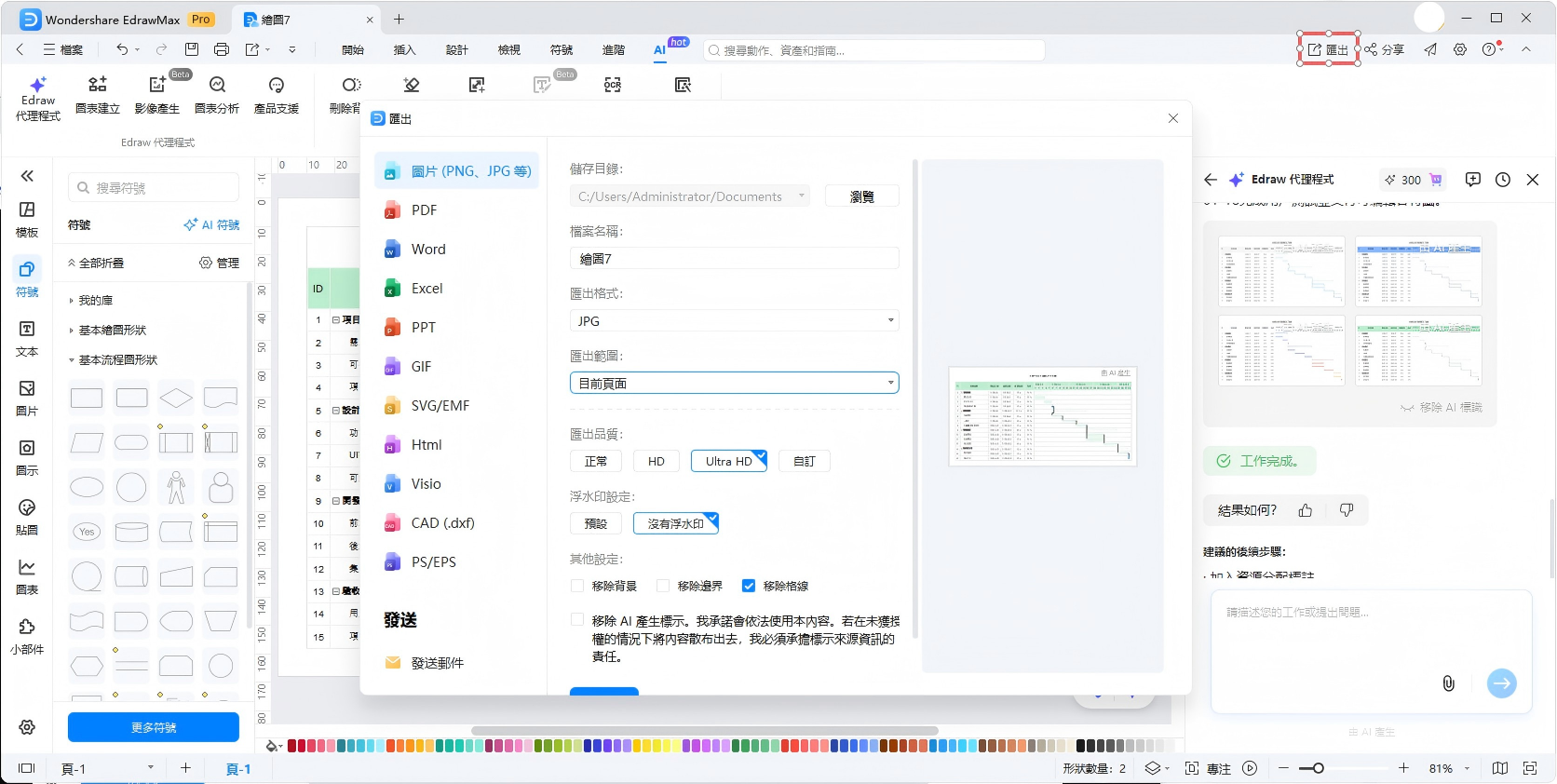Click the 瀏覽 browse button

862,196
